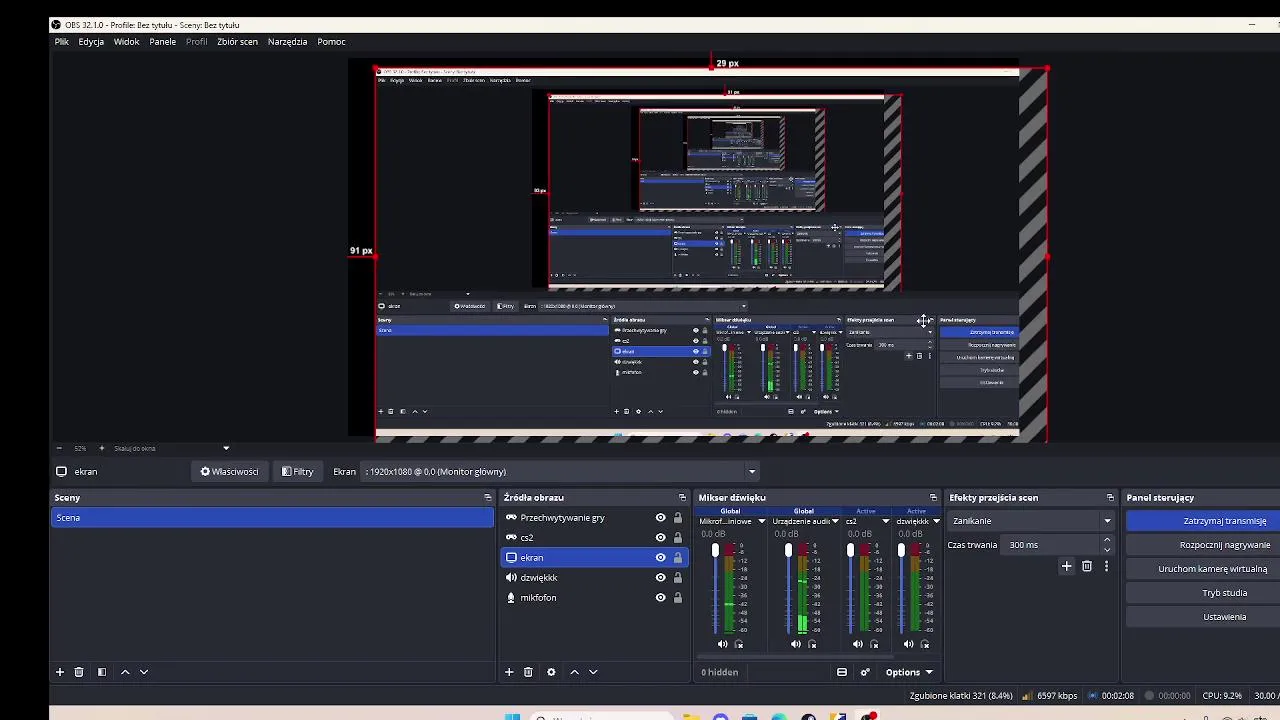Open transition three-dot menu
Screen dimensions: 1280x720
[x=1106, y=566]
